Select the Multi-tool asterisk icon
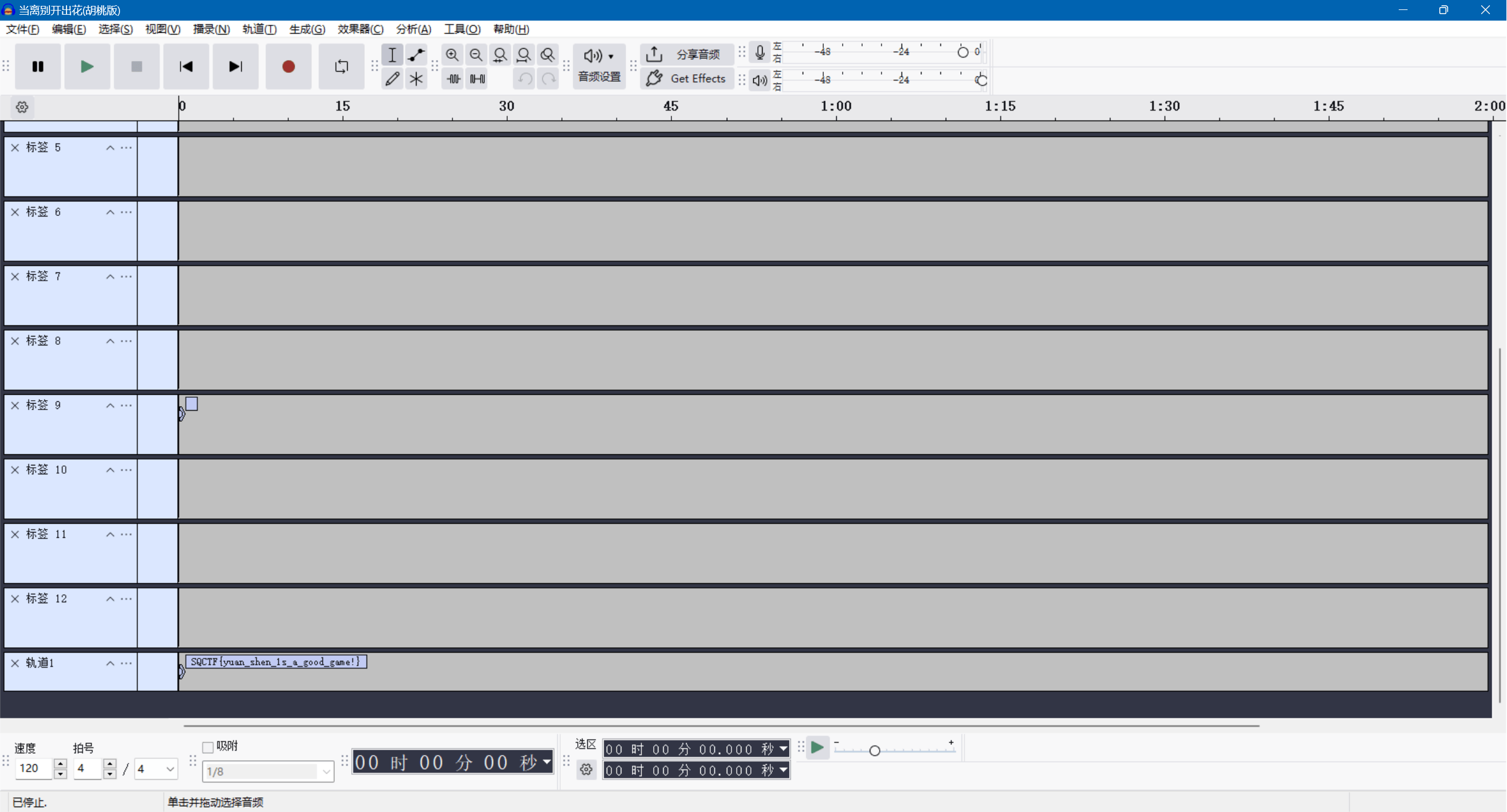Viewport: 1507px width, 812px height. [416, 79]
